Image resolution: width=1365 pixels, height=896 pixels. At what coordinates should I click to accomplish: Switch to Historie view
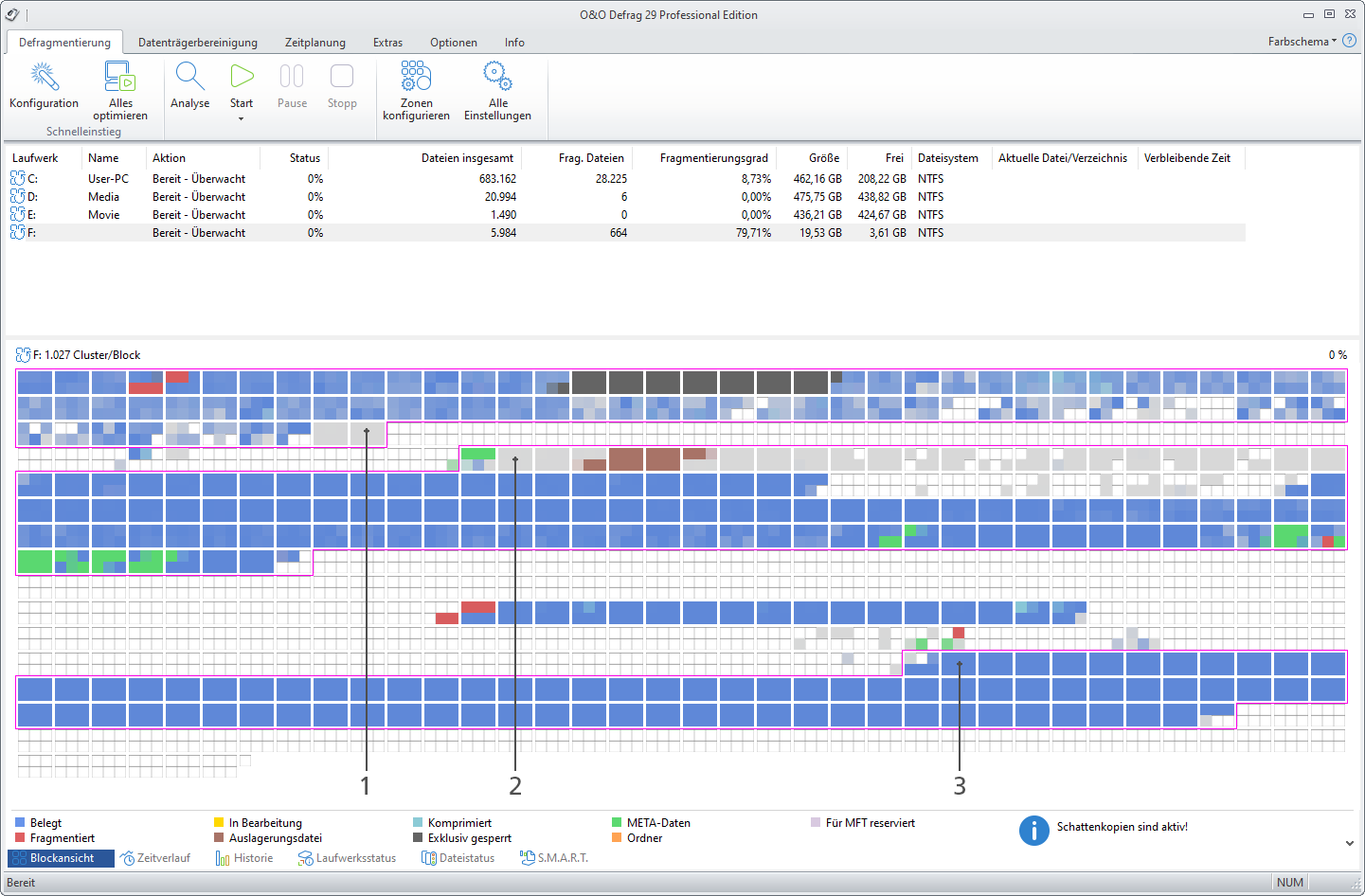pyautogui.click(x=244, y=858)
